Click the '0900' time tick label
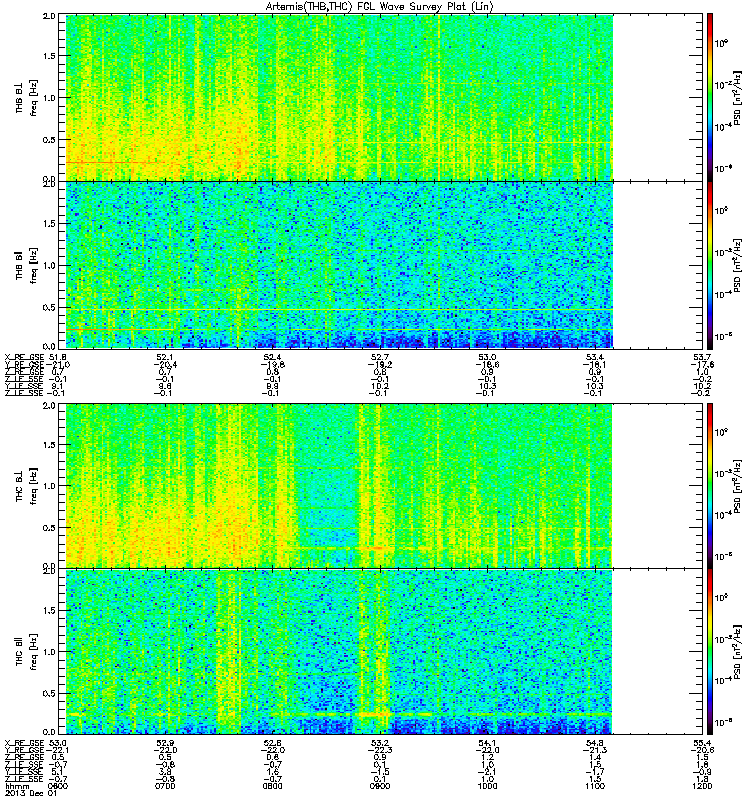This screenshot has height=800, width=750. point(380,786)
